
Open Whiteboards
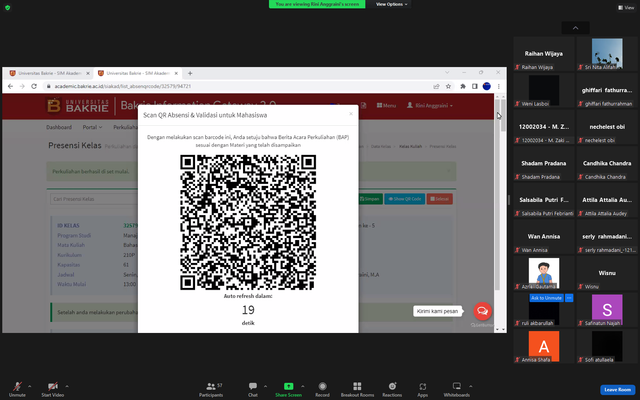(x=457, y=389)
